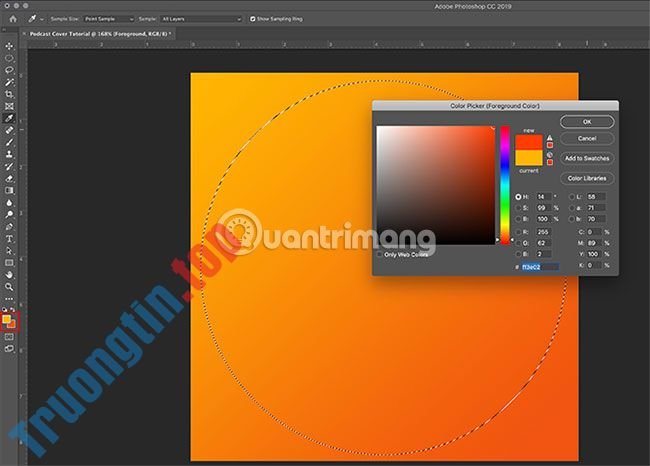Select the Frame tool
This screenshot has width=650, height=466.
9,106
